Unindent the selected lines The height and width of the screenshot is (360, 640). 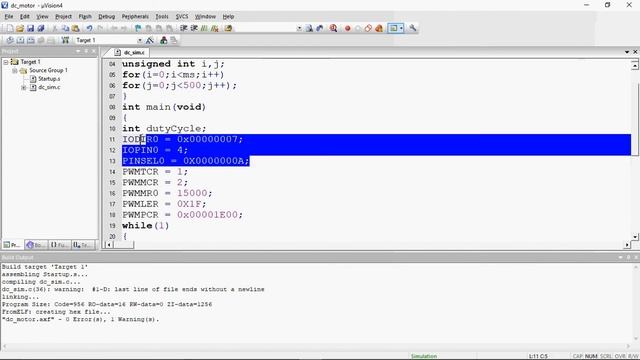pos(194,28)
